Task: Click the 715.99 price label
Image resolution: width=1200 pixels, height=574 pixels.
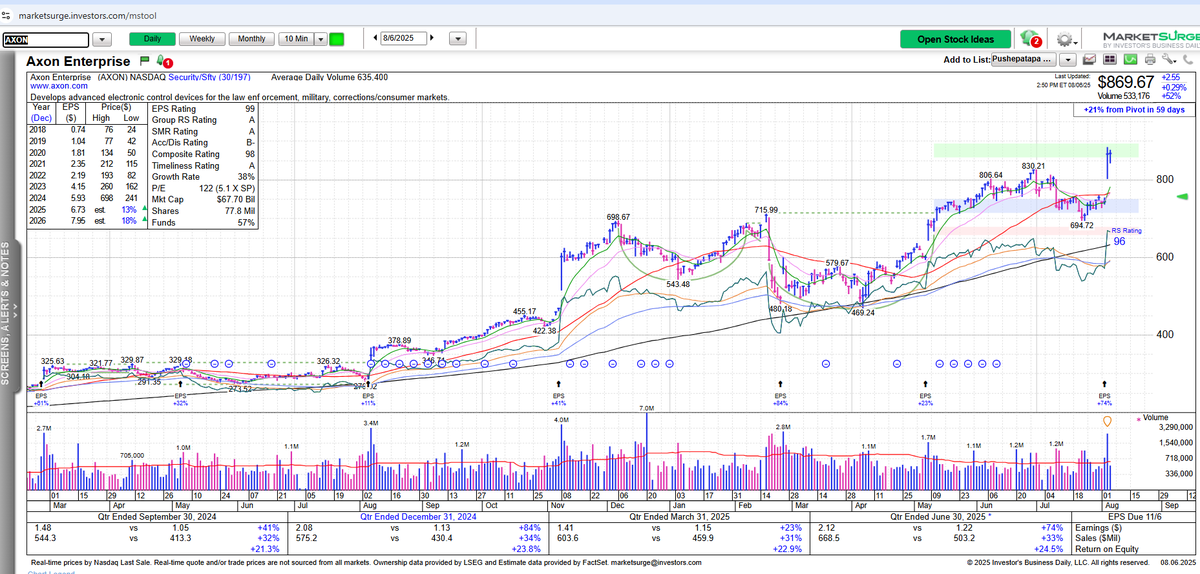Action: [766, 210]
